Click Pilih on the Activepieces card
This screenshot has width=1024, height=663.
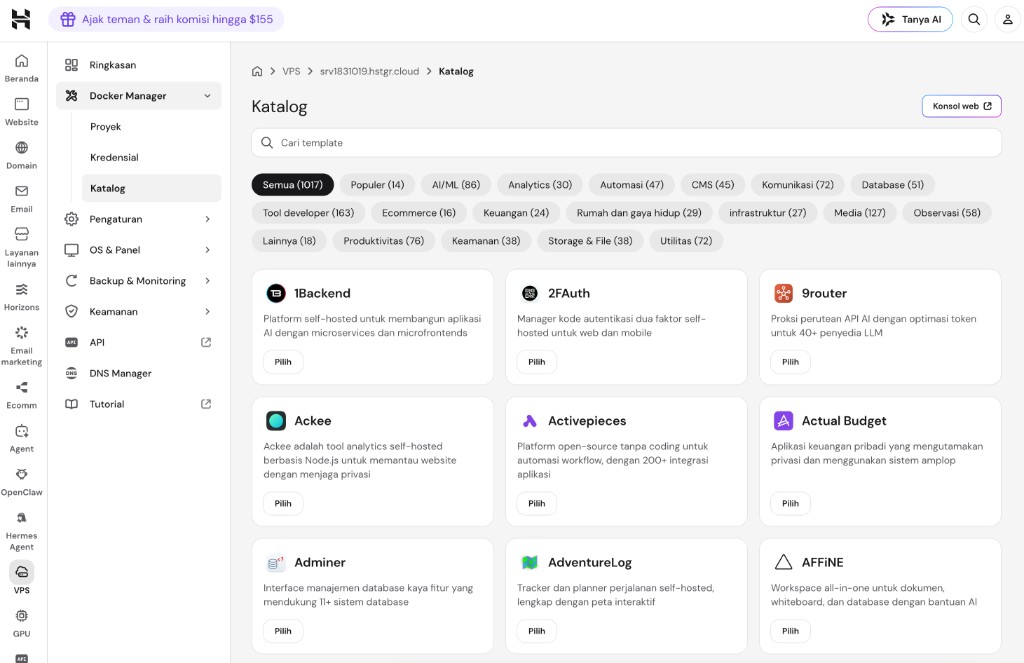tap(537, 504)
